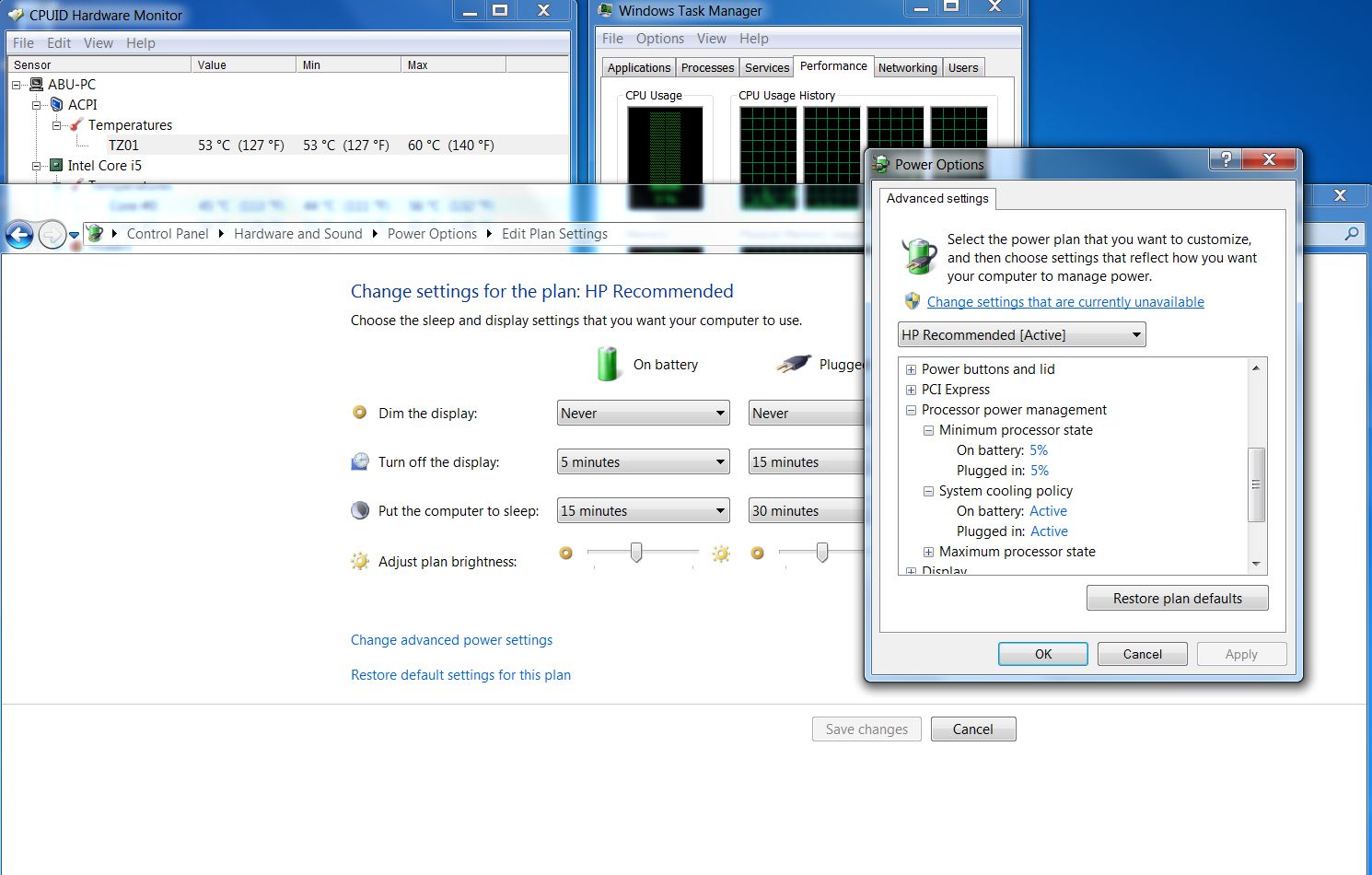Select the Applications tab in Task Manager
Image resolution: width=1372 pixels, height=875 pixels.
coord(639,67)
